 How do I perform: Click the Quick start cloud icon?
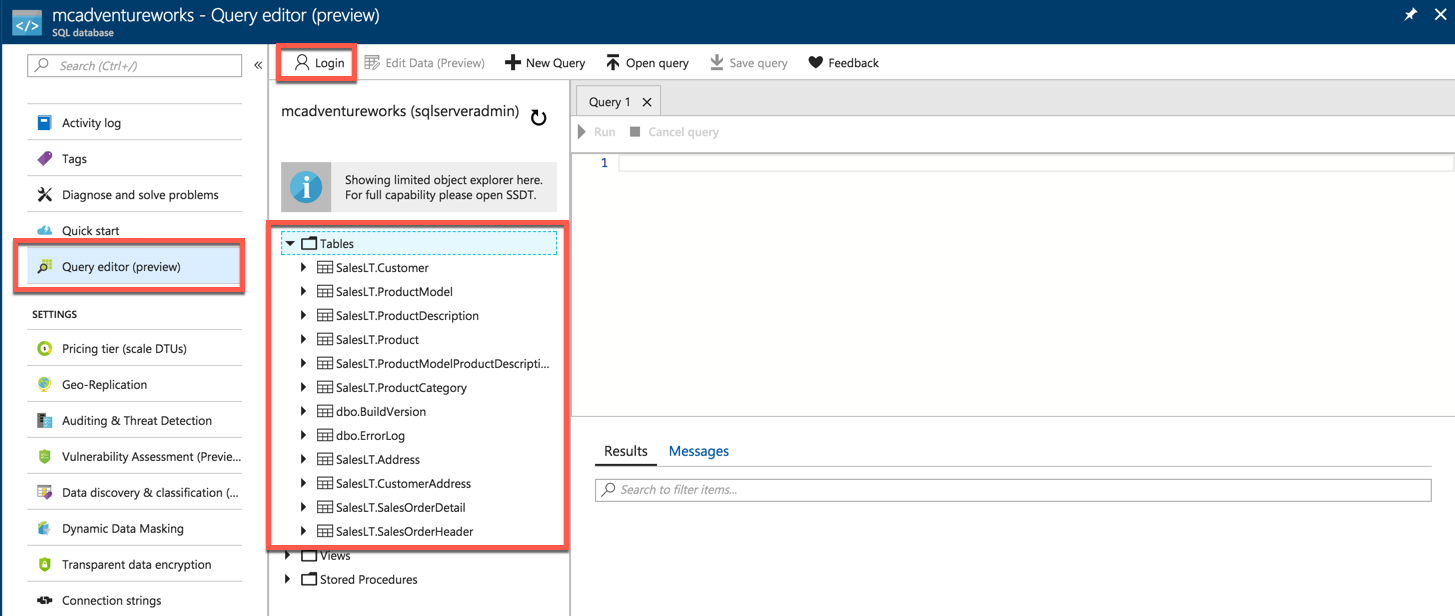pos(44,231)
